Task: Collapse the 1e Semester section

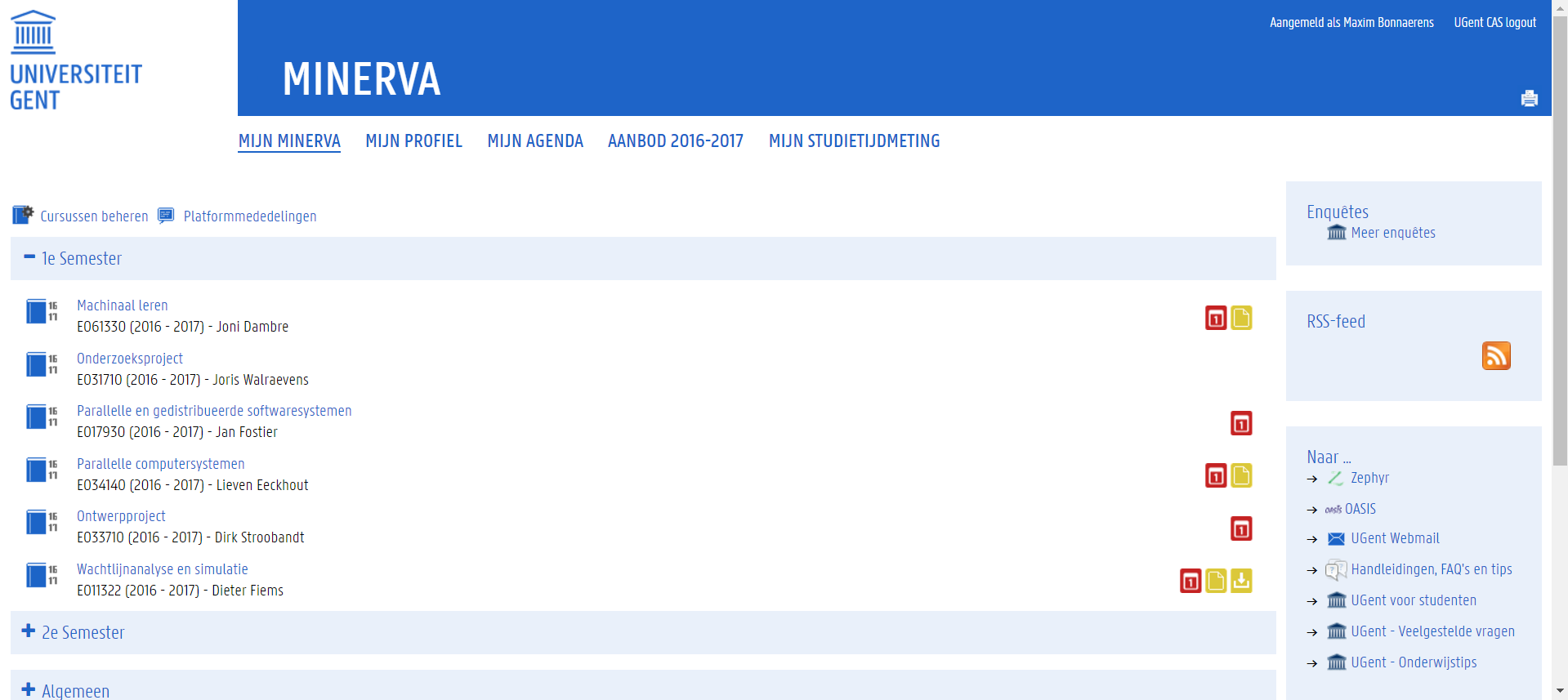Action: (x=29, y=257)
